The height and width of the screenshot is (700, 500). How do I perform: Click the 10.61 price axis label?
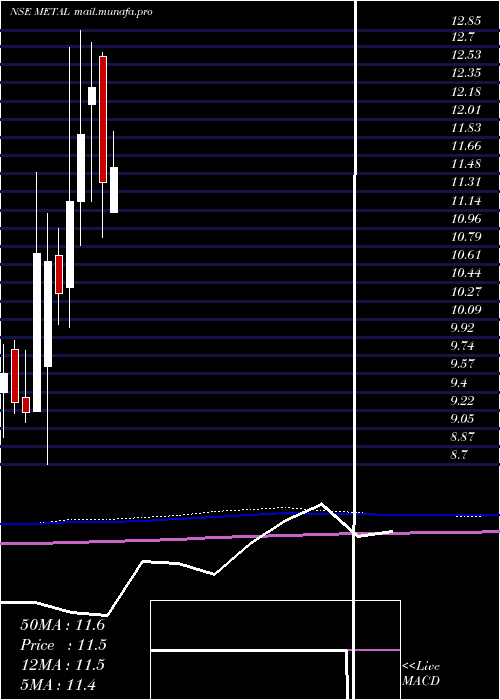466,255
